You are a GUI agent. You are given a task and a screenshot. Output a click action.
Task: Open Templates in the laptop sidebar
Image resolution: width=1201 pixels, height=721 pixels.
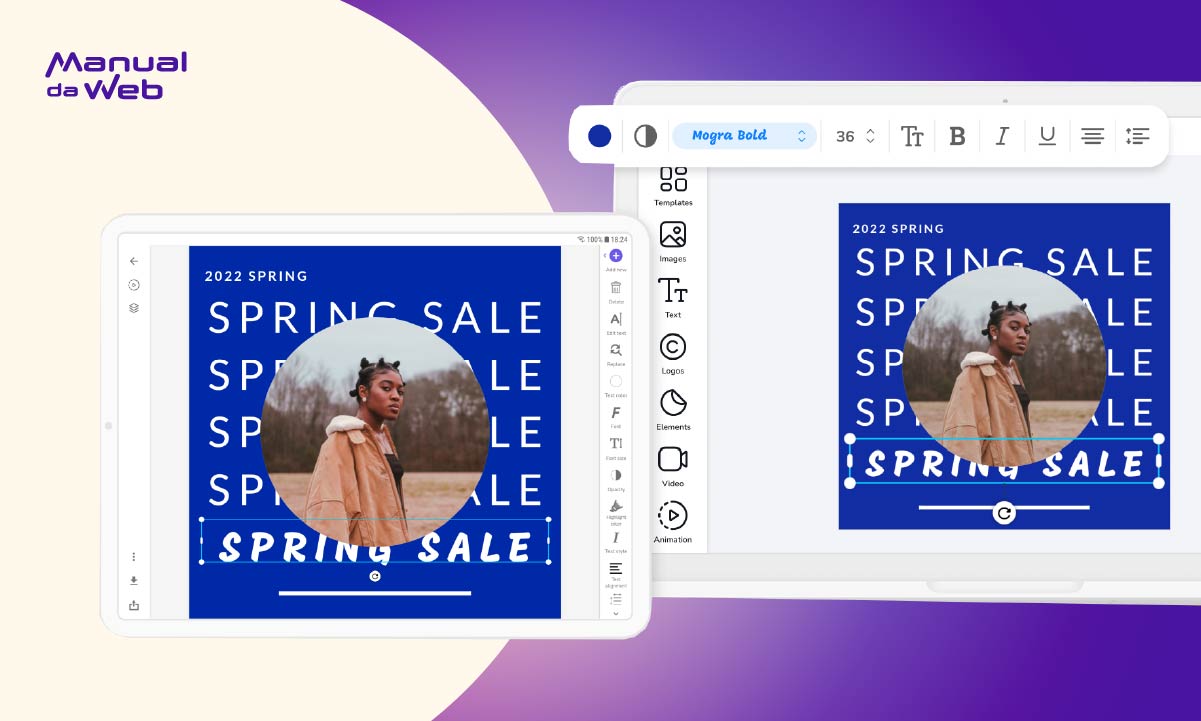673,185
